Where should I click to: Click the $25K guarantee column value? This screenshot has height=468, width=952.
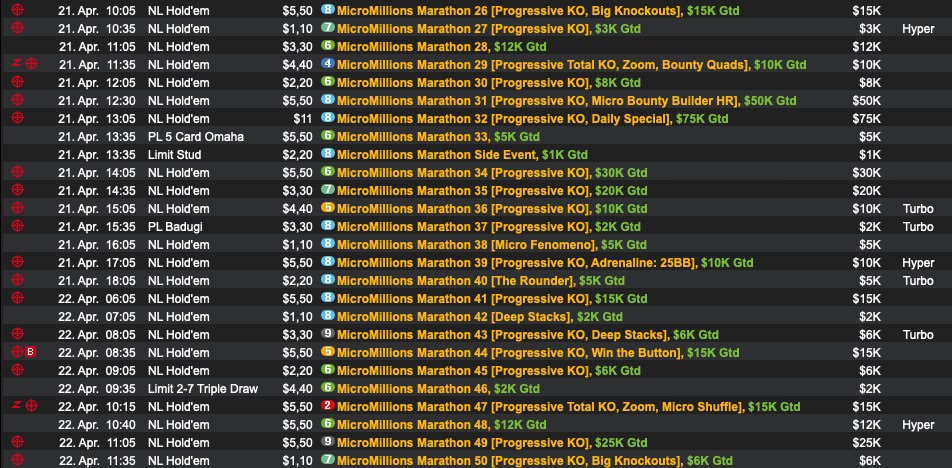pyautogui.click(x=866, y=443)
